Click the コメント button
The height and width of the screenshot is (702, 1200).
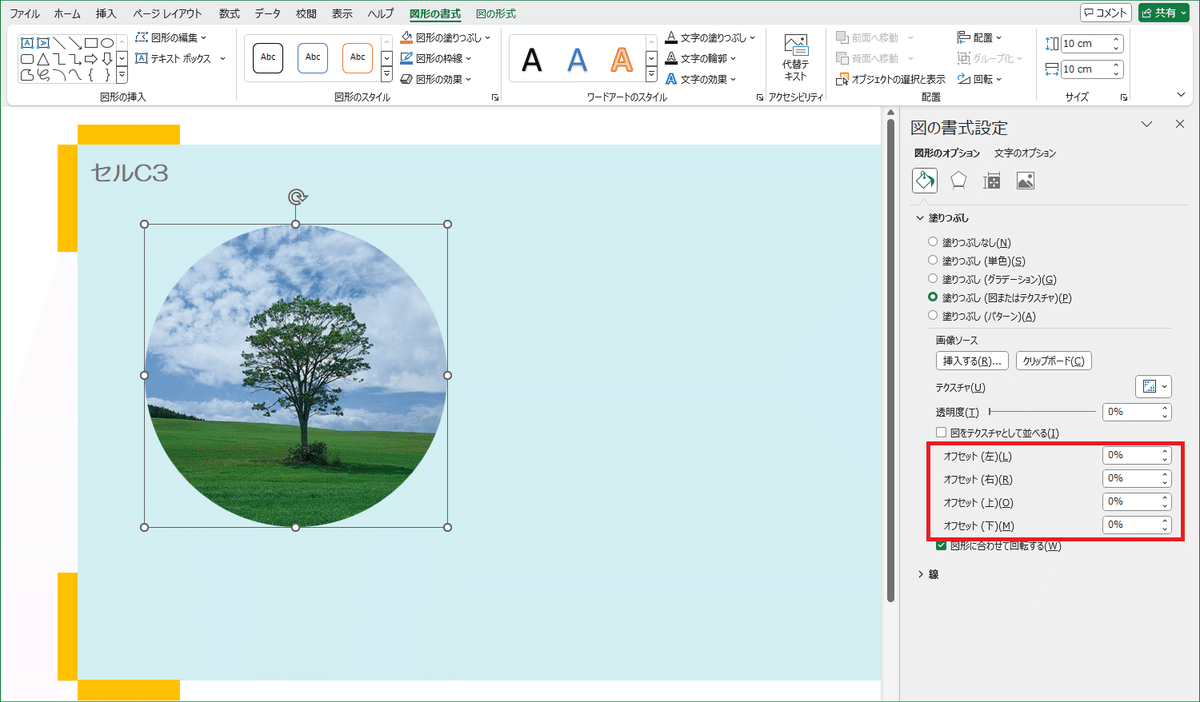(x=1106, y=13)
